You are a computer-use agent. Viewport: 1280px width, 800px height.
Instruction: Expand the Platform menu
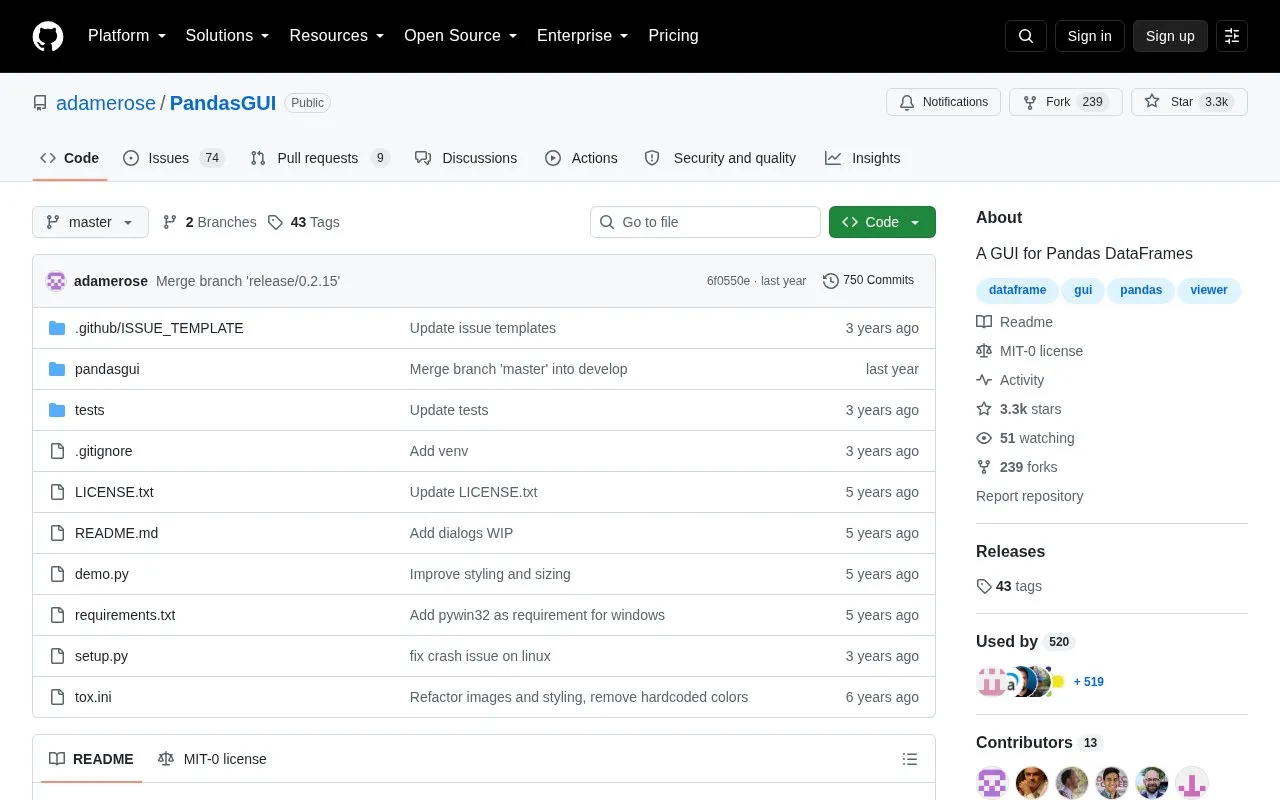(x=127, y=36)
